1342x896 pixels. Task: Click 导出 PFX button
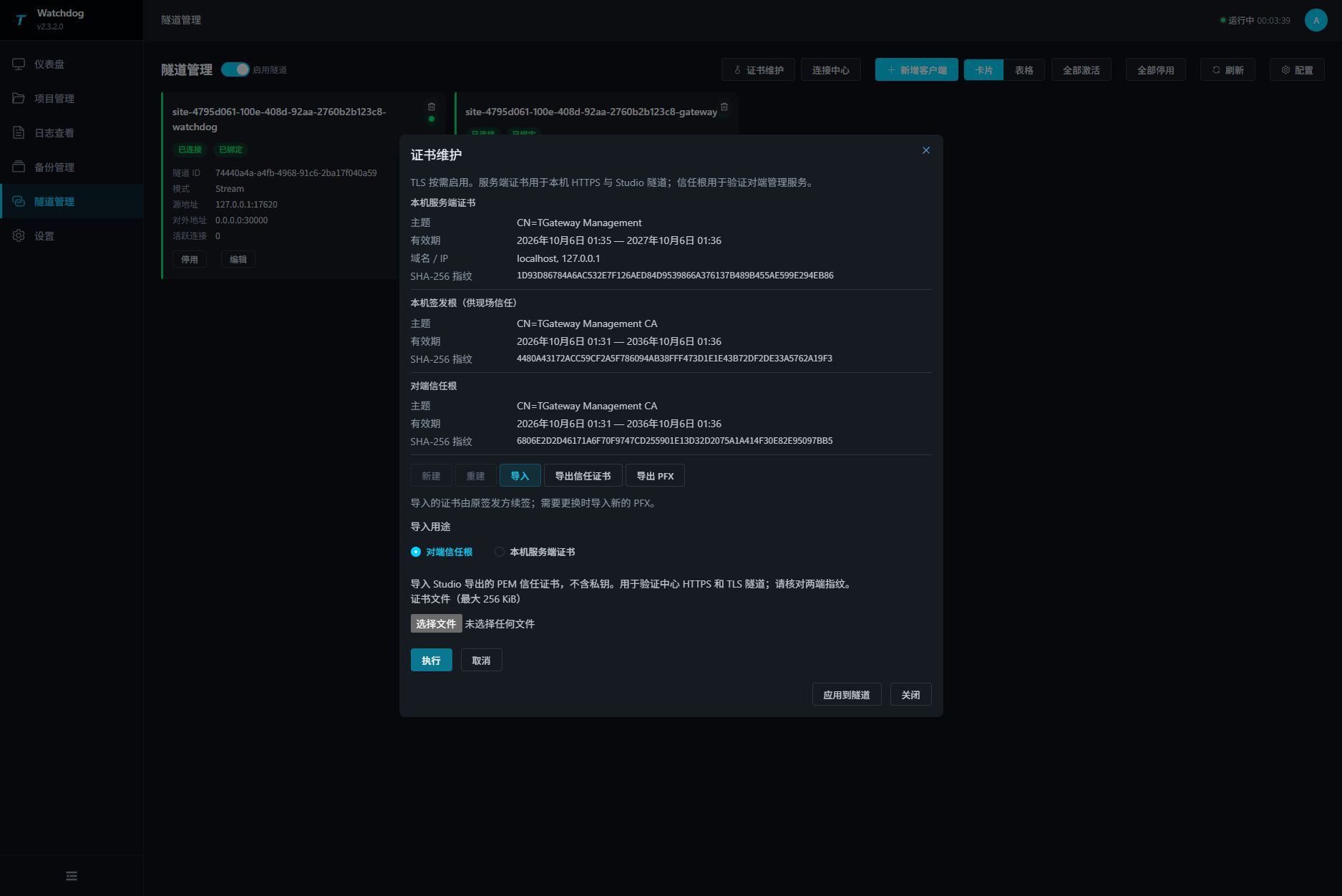[656, 476]
